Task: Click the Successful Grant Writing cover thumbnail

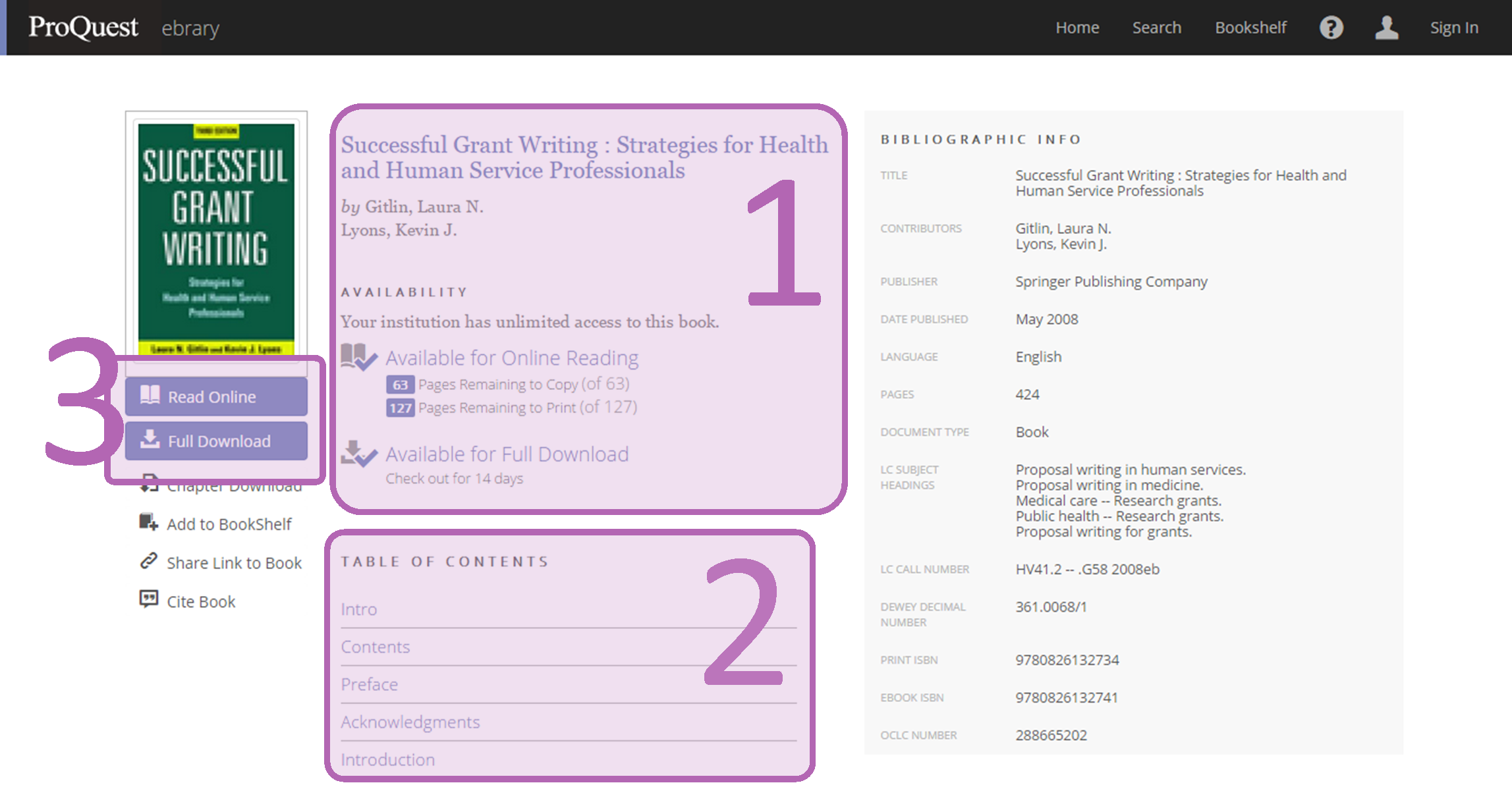Action: (216, 238)
